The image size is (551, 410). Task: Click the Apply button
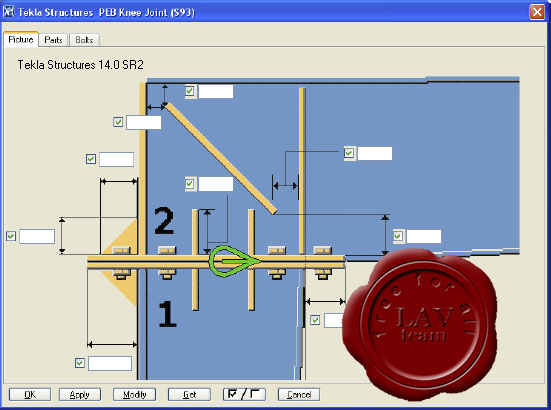click(x=80, y=395)
